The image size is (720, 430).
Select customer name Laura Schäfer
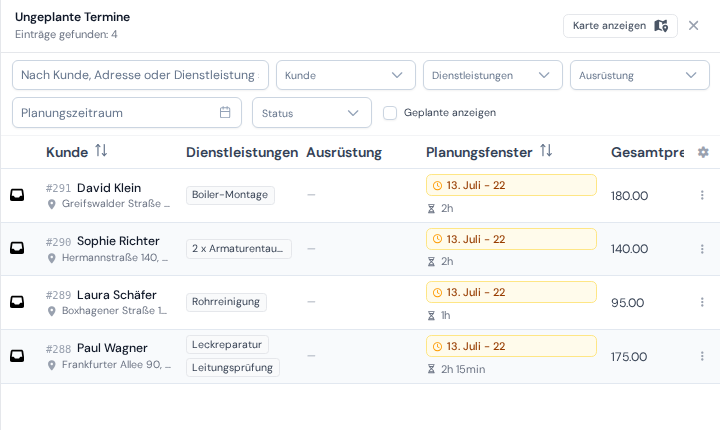pyautogui.click(x=117, y=294)
